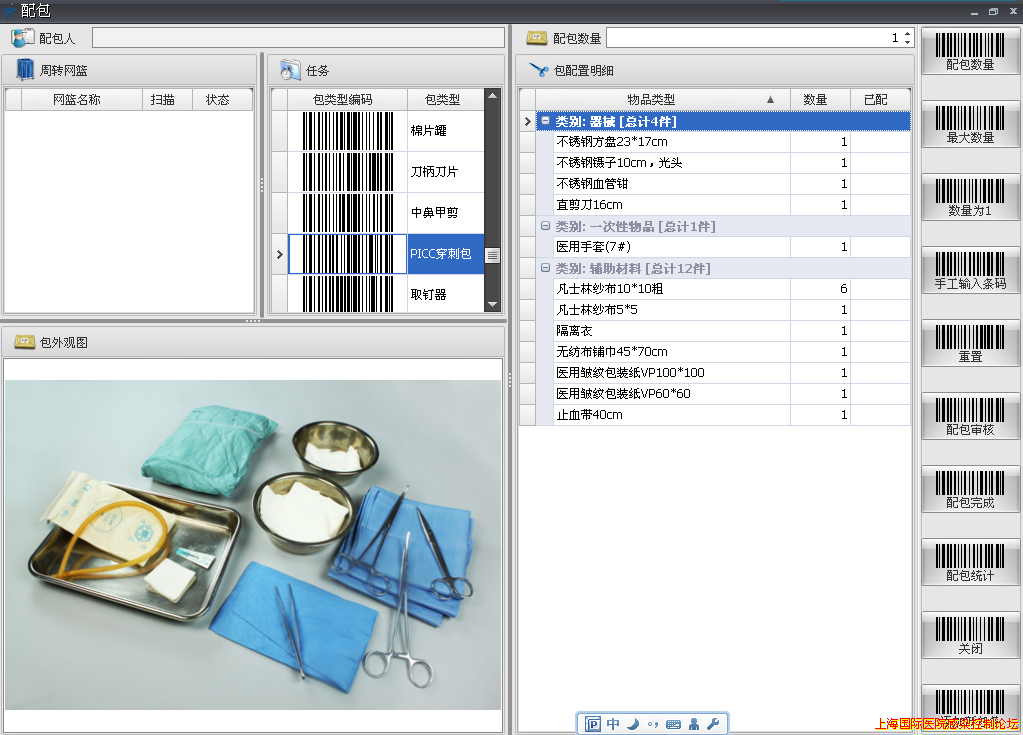
Task: Select the 刀柄刀片 task row
Action: pos(435,172)
